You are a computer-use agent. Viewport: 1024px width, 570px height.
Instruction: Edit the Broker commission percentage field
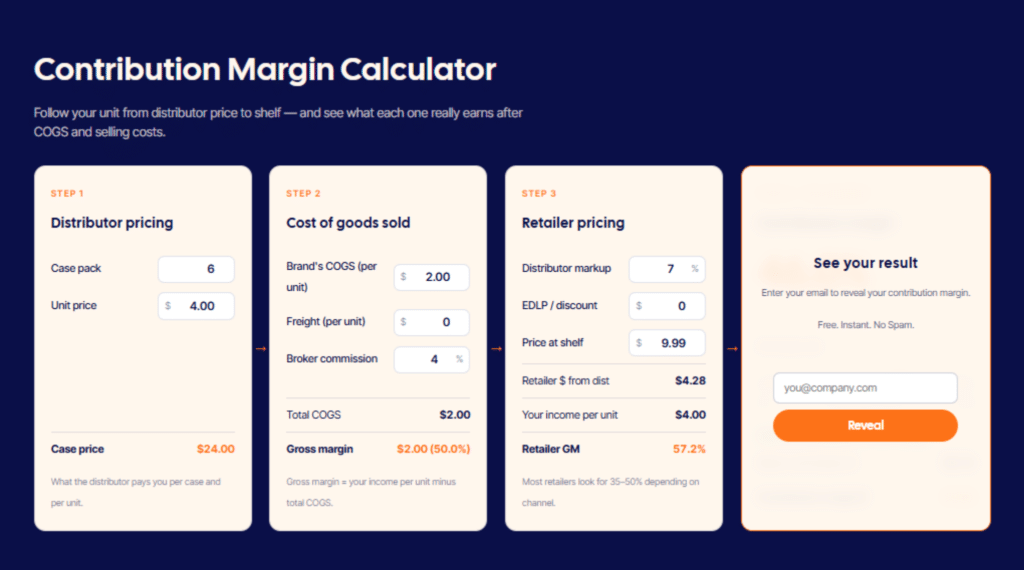(432, 359)
